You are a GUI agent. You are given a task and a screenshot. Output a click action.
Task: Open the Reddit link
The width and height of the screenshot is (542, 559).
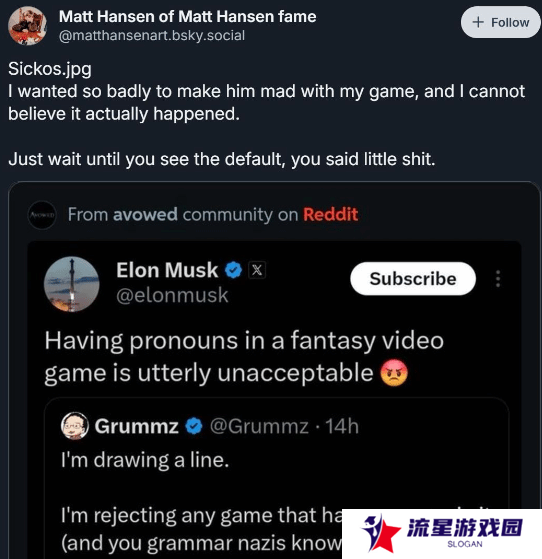pos(331,214)
